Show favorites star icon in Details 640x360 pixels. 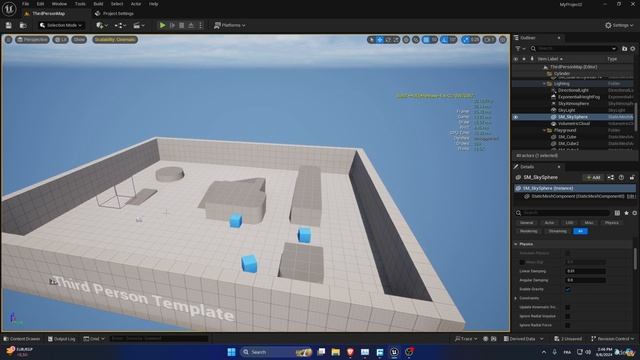pyautogui.click(x=626, y=213)
